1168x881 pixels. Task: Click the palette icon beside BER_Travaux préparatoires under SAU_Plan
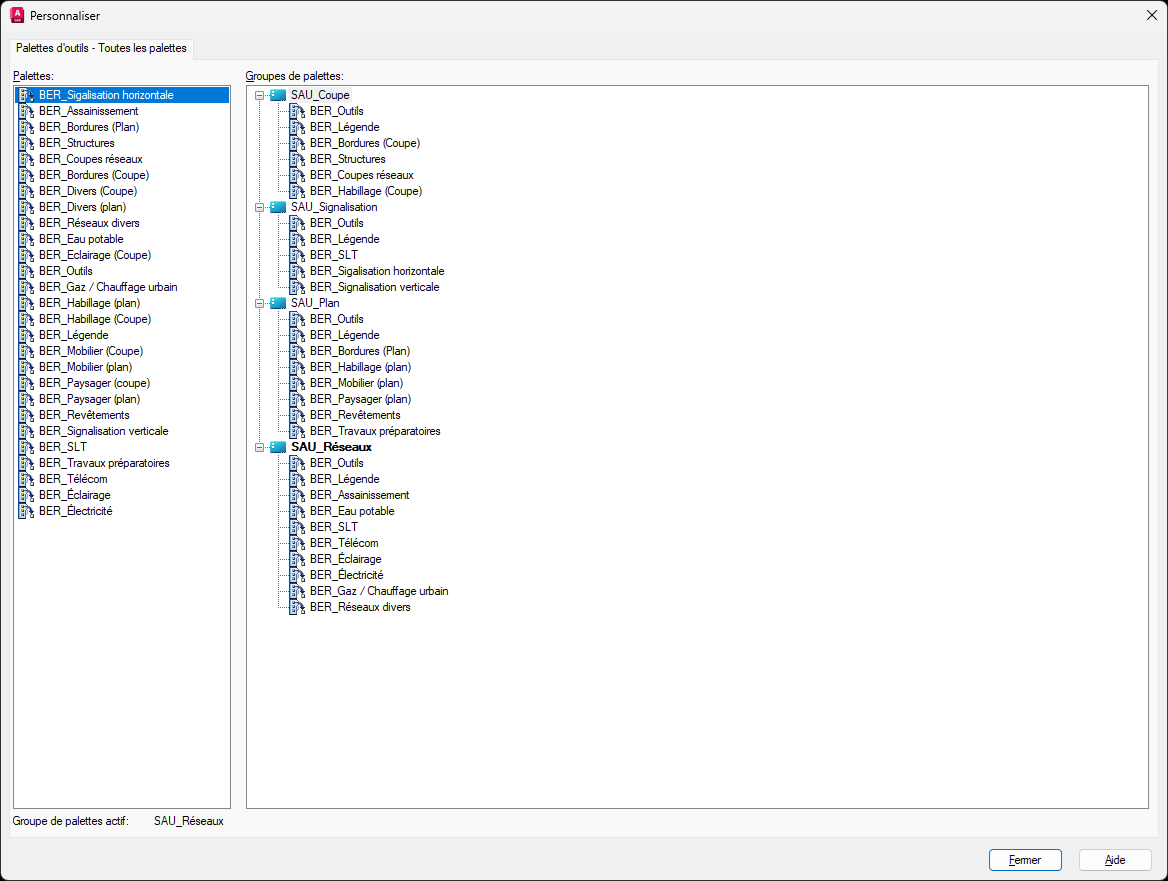click(x=298, y=431)
